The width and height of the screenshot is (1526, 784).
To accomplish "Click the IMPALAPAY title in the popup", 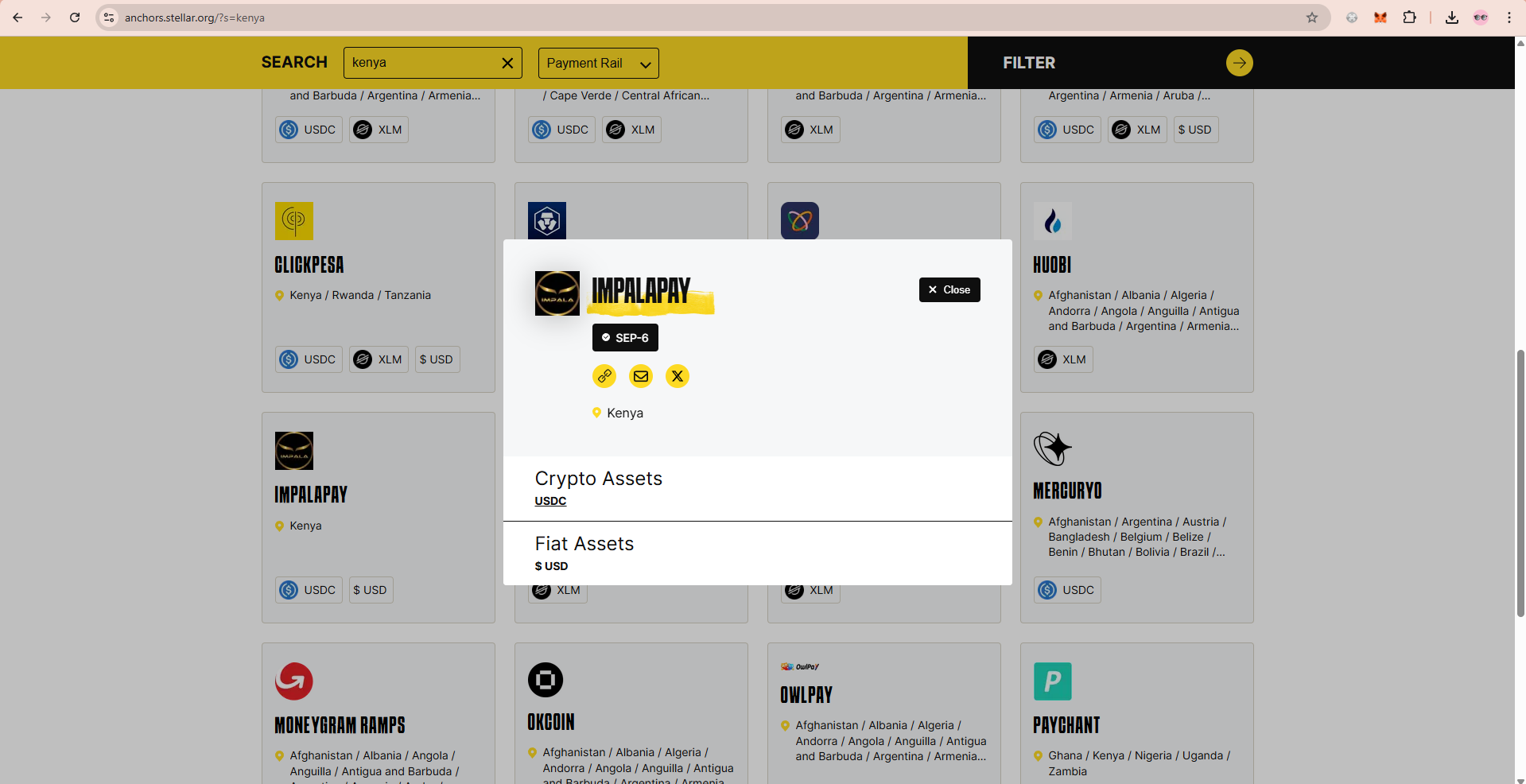I will pyautogui.click(x=641, y=291).
